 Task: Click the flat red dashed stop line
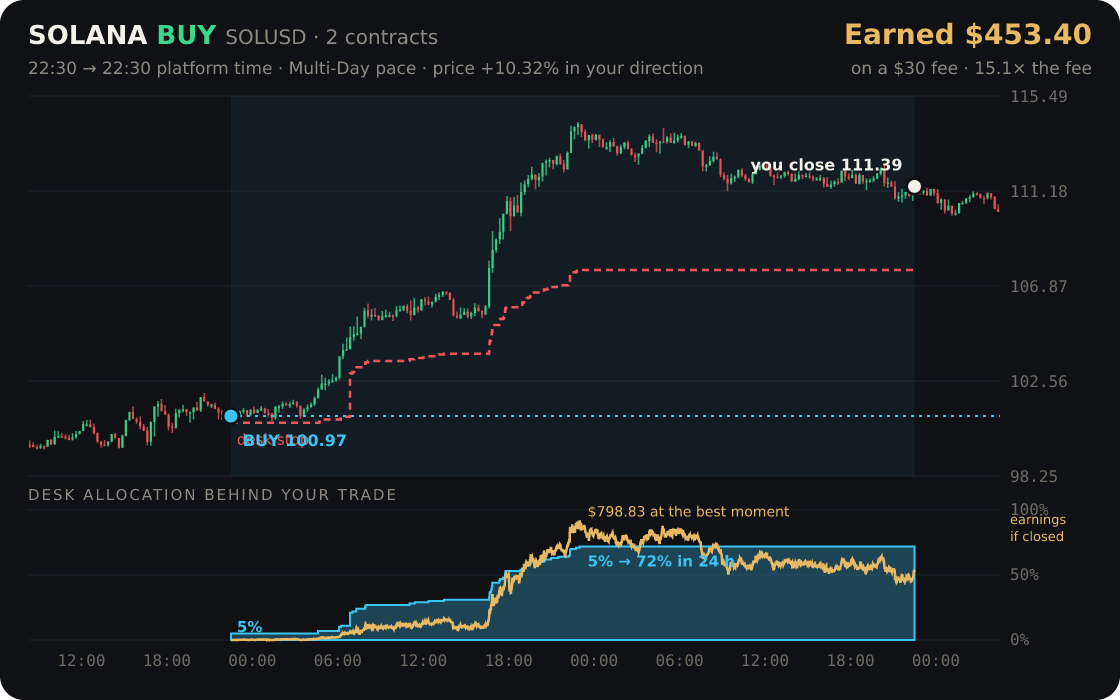coord(743,270)
